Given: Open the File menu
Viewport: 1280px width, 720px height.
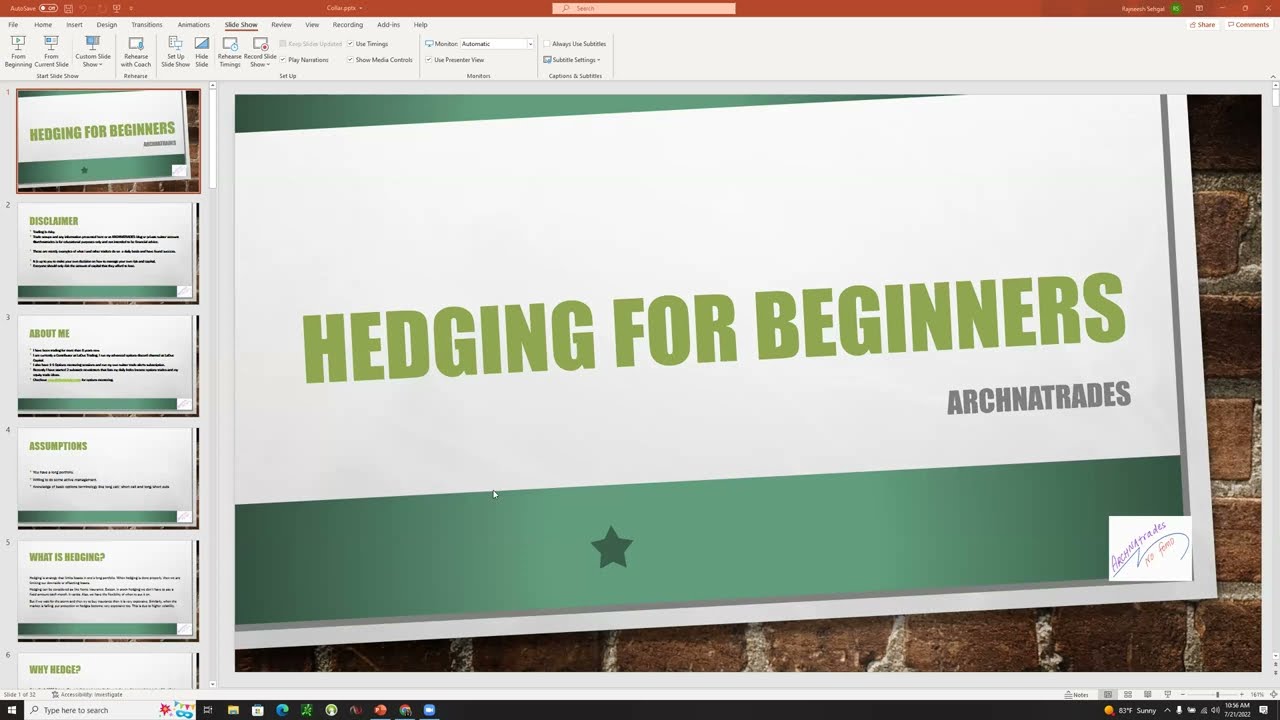Looking at the screenshot, I should point(13,24).
